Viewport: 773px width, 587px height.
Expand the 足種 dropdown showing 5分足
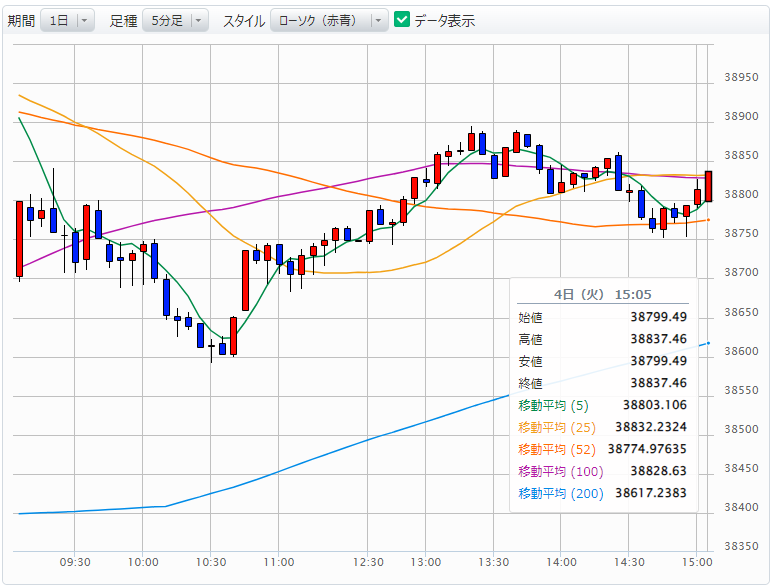pyautogui.click(x=174, y=20)
